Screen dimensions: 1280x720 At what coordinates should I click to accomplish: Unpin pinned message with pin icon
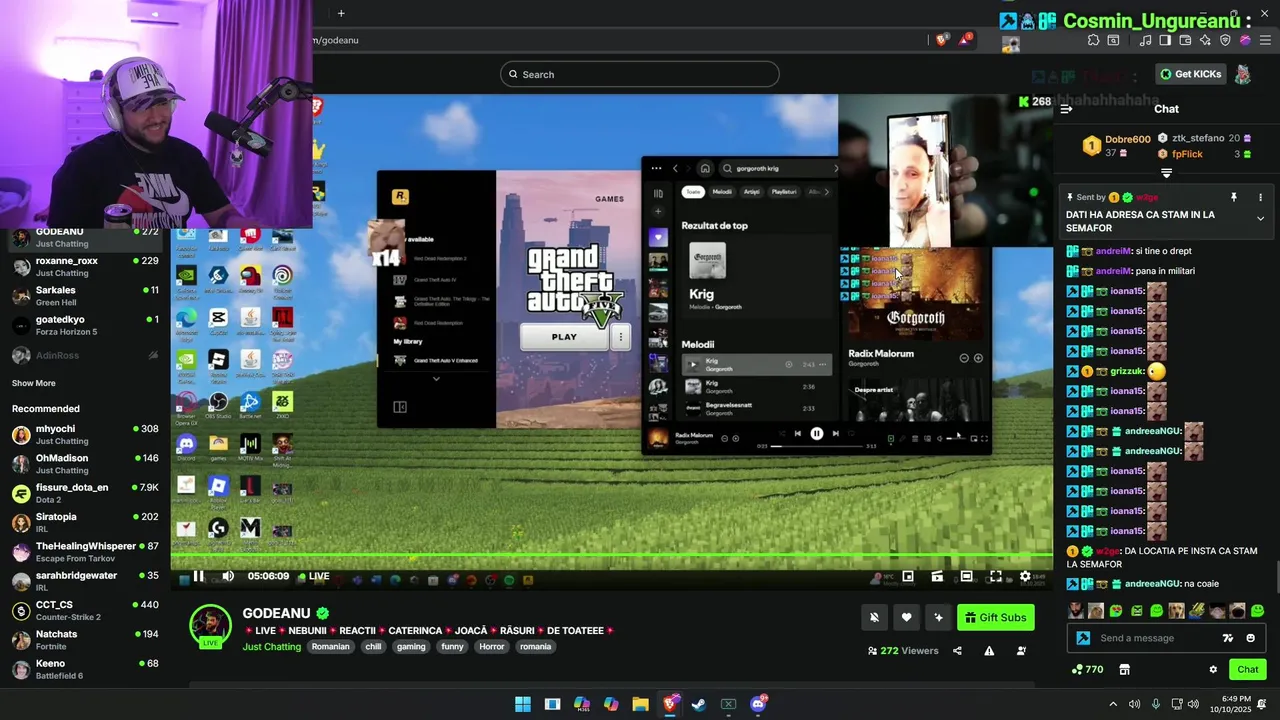pyautogui.click(x=1234, y=198)
